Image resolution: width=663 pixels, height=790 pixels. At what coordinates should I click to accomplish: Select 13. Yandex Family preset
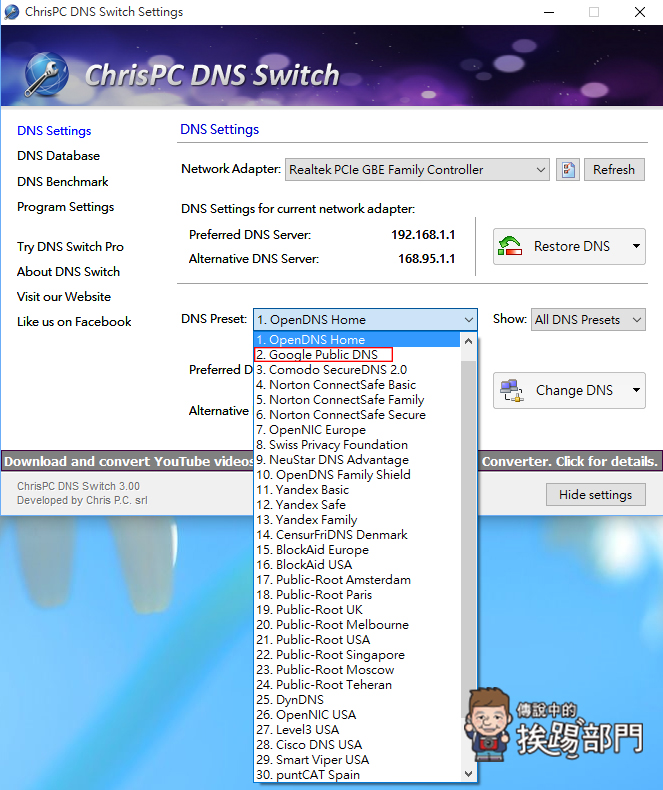(x=357, y=520)
